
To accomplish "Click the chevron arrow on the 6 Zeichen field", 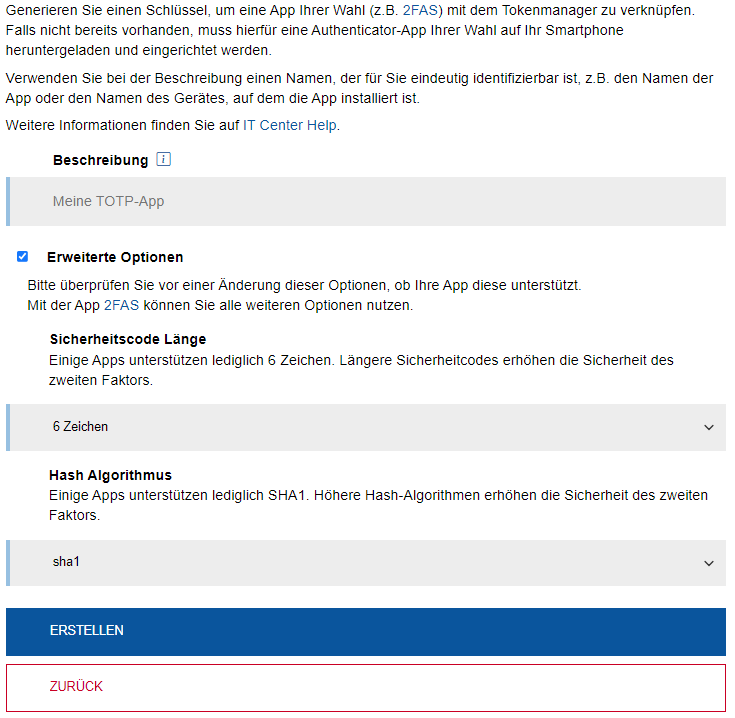I will point(709,427).
